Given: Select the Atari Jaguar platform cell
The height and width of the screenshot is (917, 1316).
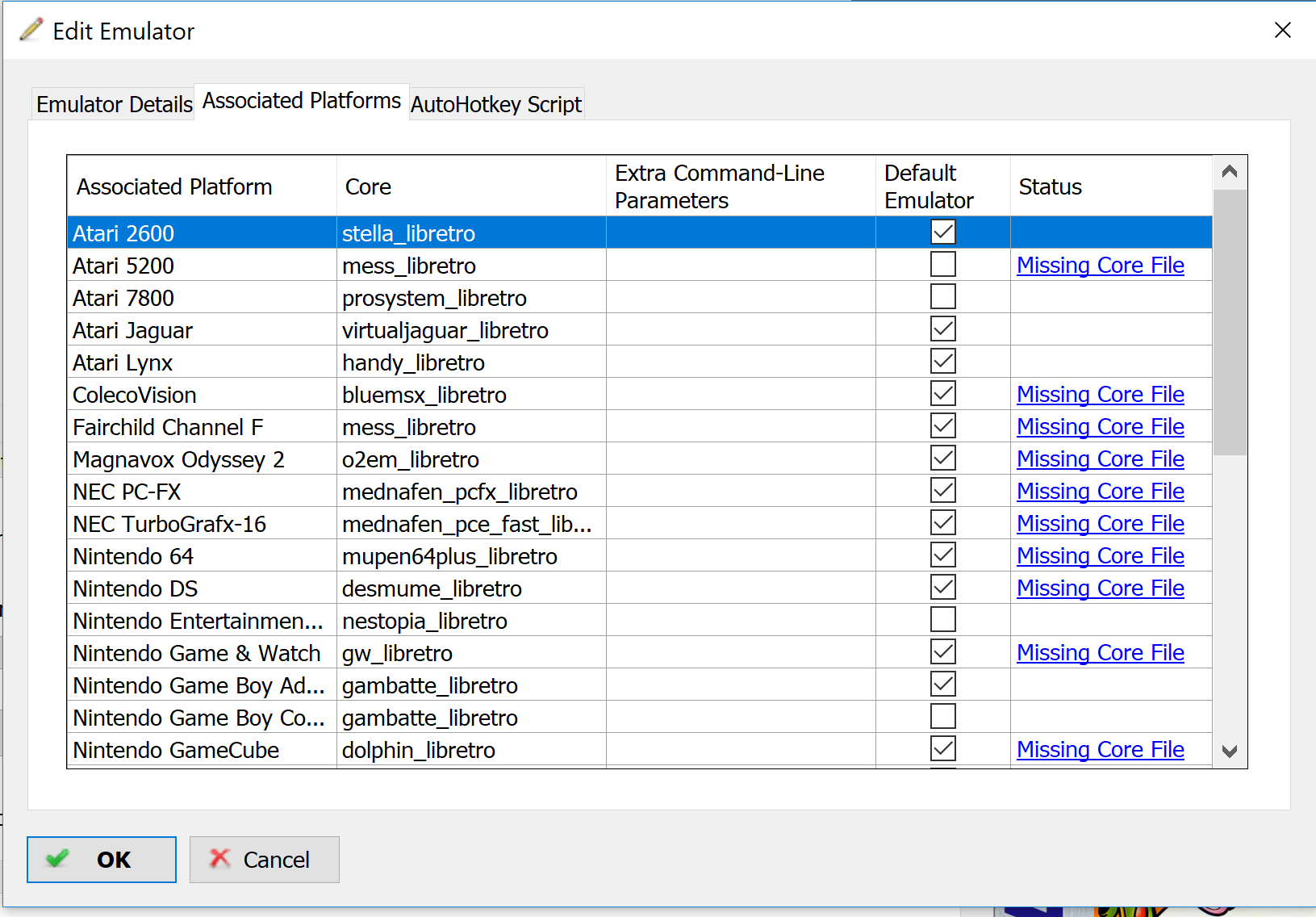Looking at the screenshot, I should [x=202, y=330].
